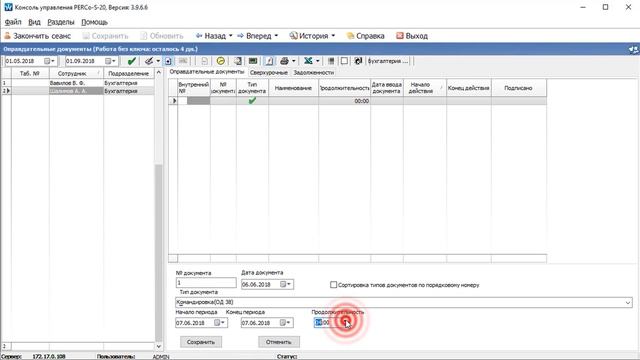This screenshot has height=360, width=640.
Task: Click the Справка help toolbar button
Action: click(366, 36)
